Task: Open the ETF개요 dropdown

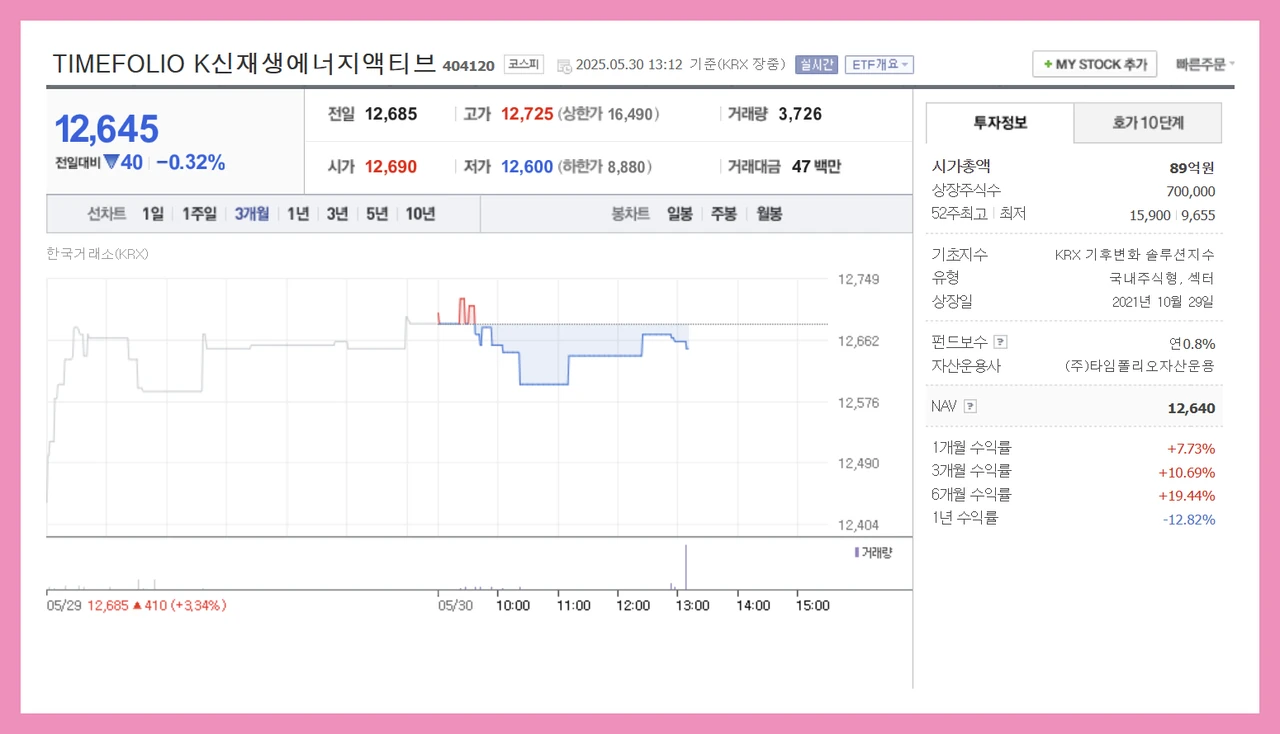Action: [878, 63]
